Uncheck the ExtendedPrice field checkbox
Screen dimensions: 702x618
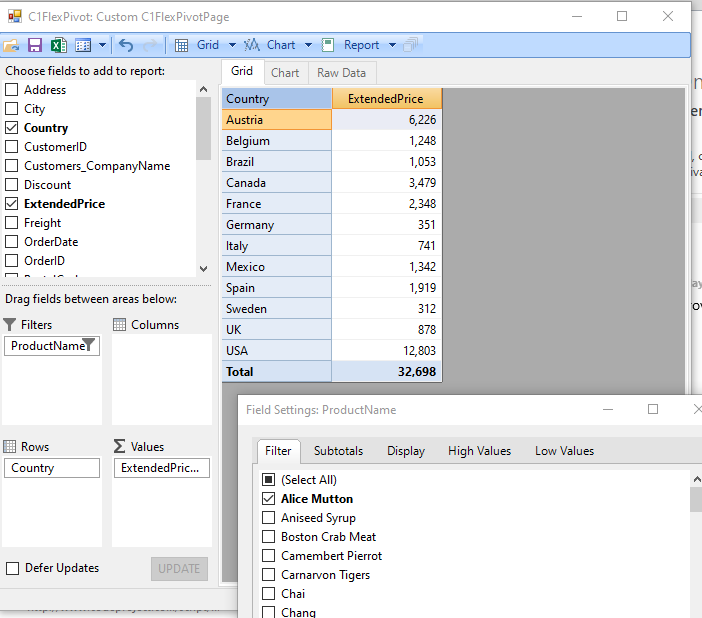(12, 204)
